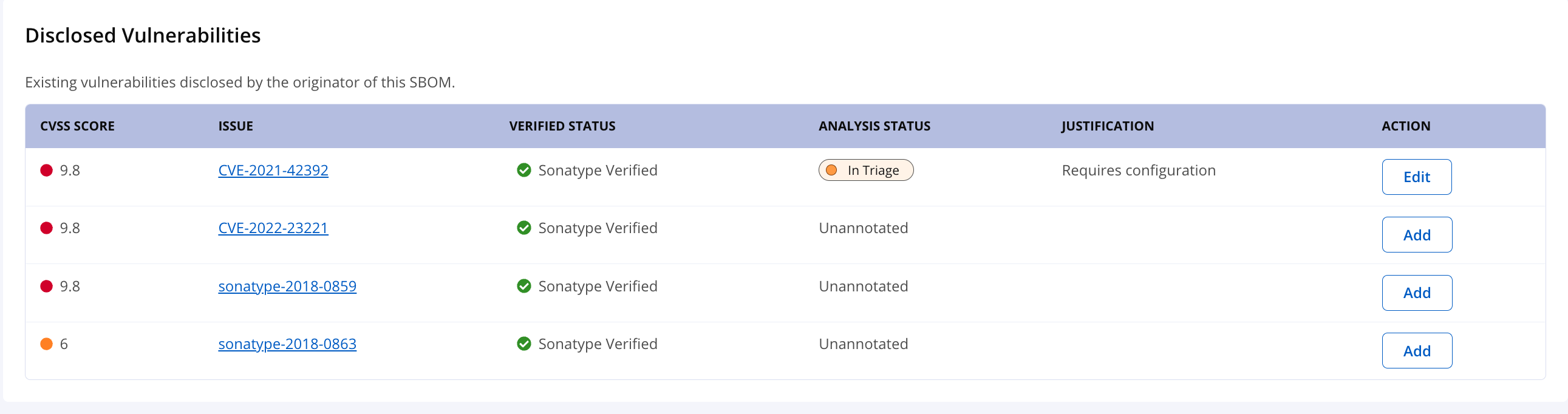The width and height of the screenshot is (1568, 414).
Task: Click the red severity dot beside CVE-2022-23221
Action: 46,228
